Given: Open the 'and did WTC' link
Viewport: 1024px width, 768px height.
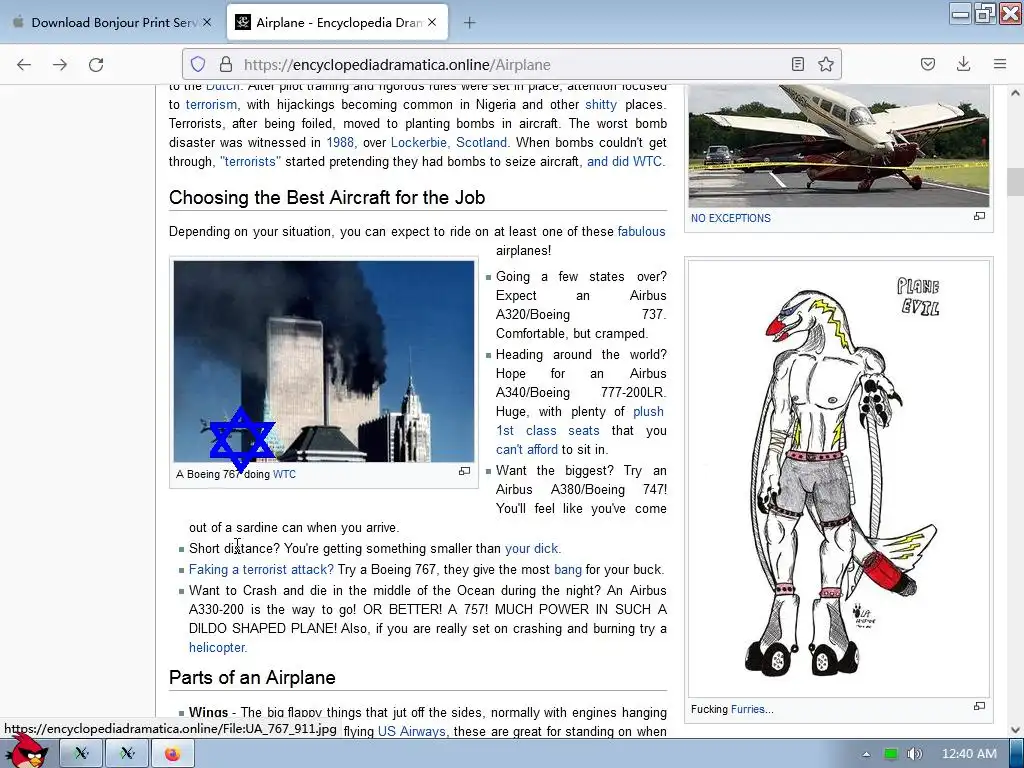Looking at the screenshot, I should [x=626, y=161].
